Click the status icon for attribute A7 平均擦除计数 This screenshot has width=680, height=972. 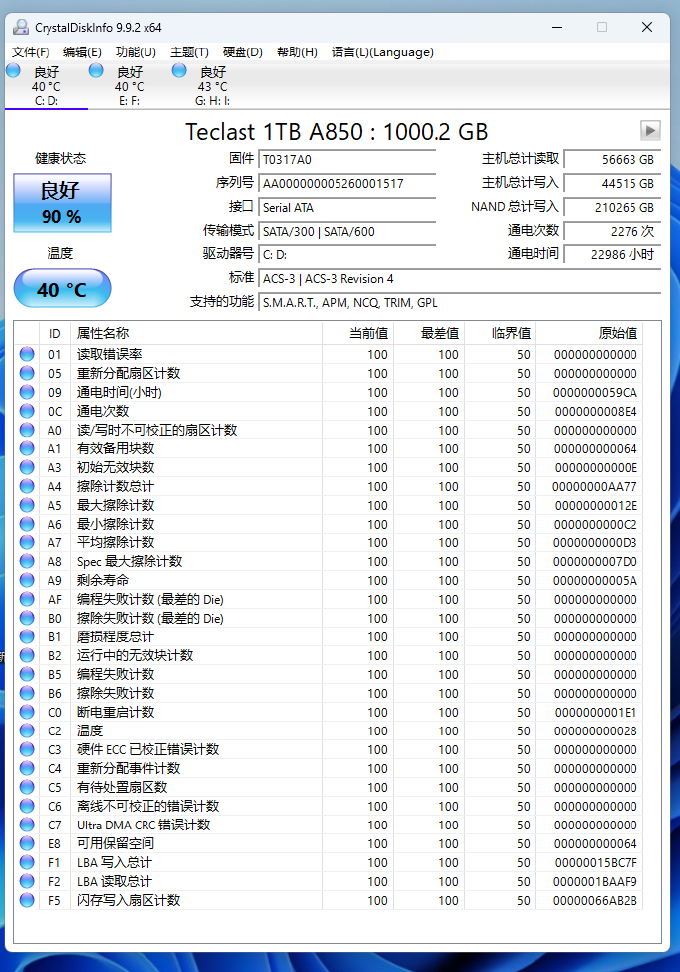pyautogui.click(x=27, y=542)
